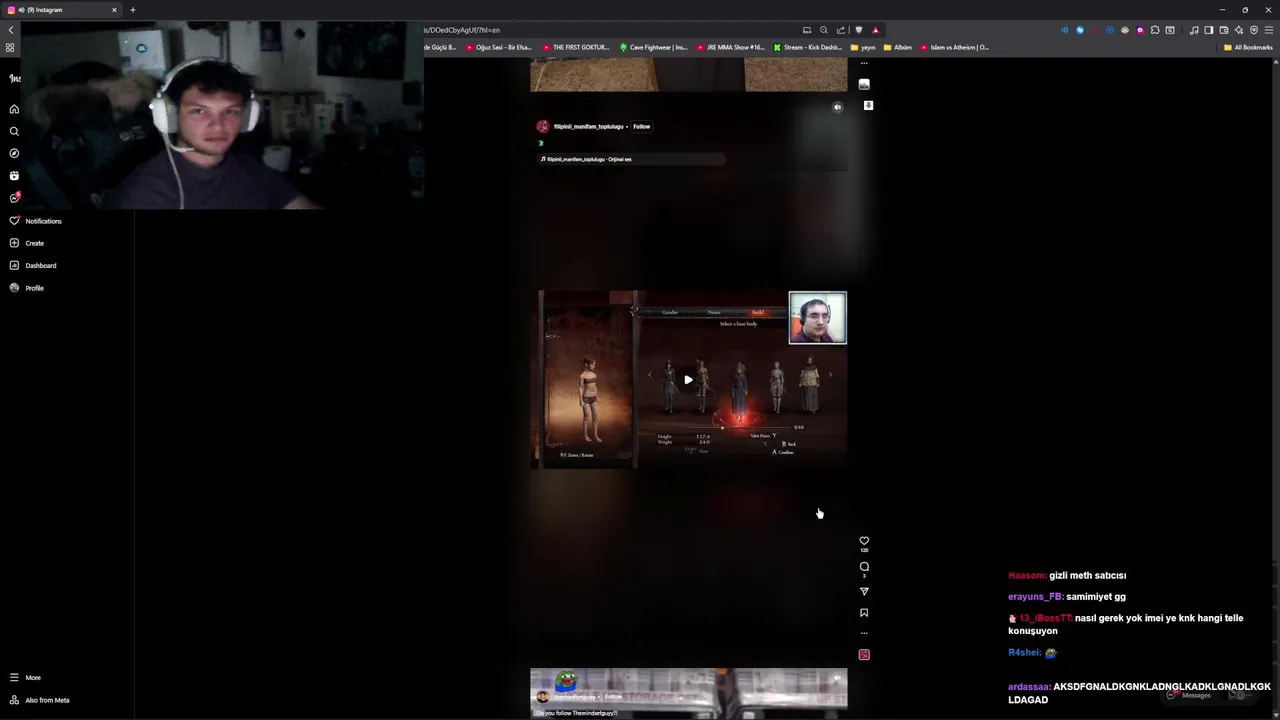This screenshot has width=1280, height=720.
Task: Open Messenger with the unread badge
Action: (x=14, y=198)
